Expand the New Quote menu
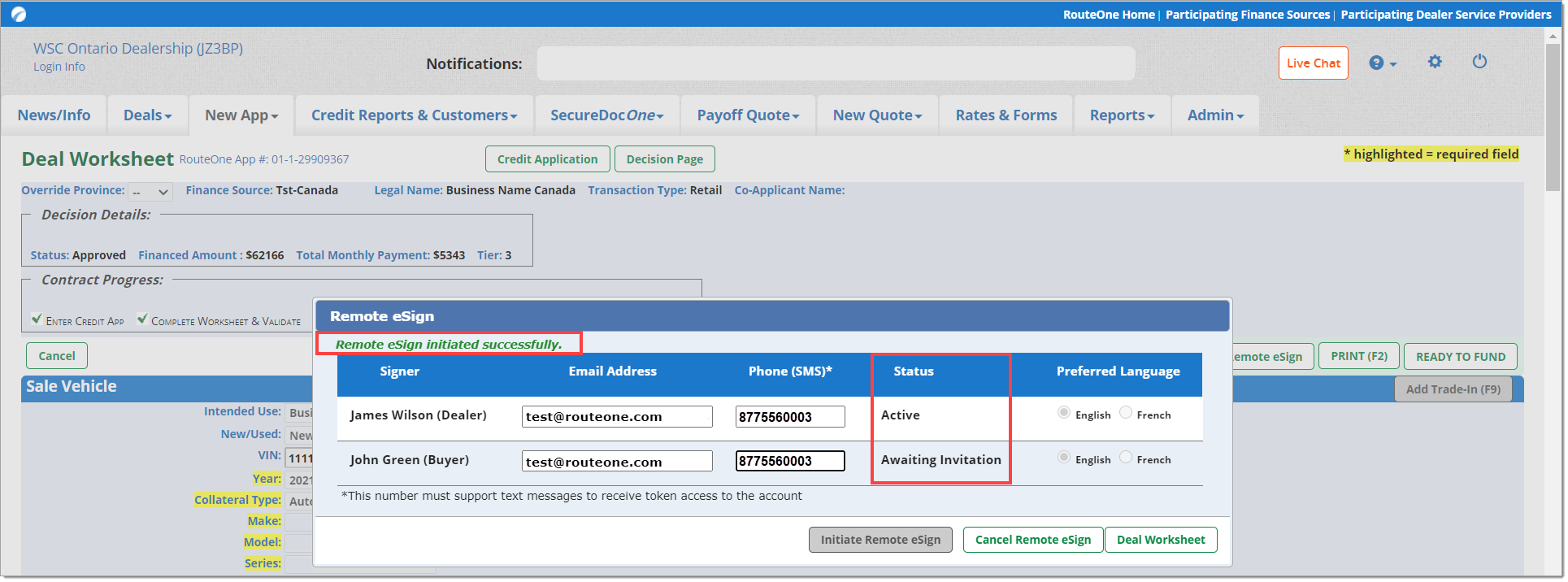 tap(877, 115)
